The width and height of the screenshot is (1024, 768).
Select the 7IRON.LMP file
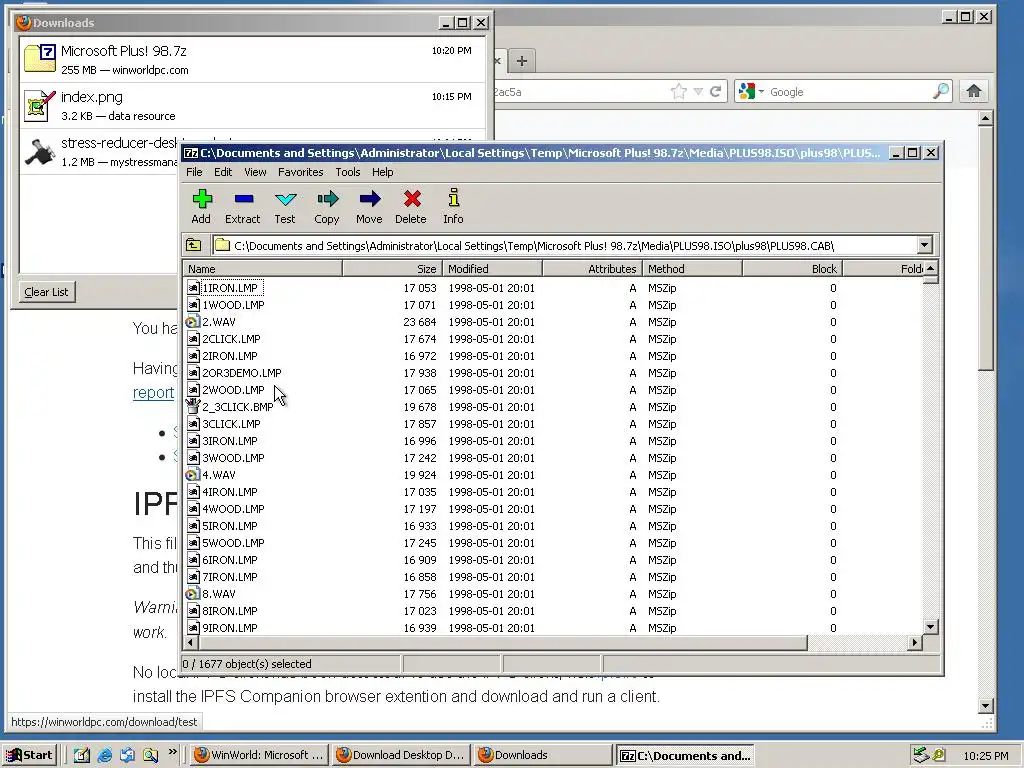pos(230,577)
